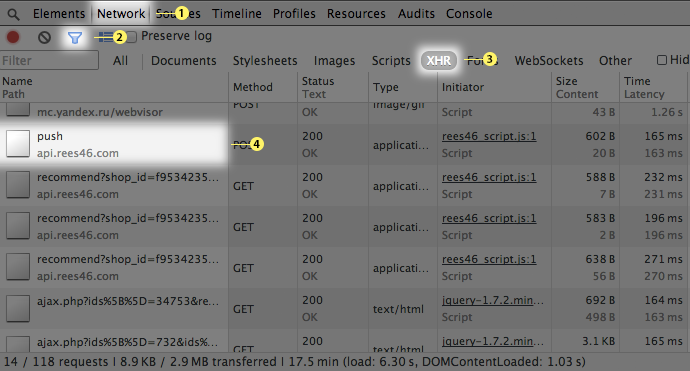
Task: Click the 638 B size cell
Action: (x=600, y=259)
